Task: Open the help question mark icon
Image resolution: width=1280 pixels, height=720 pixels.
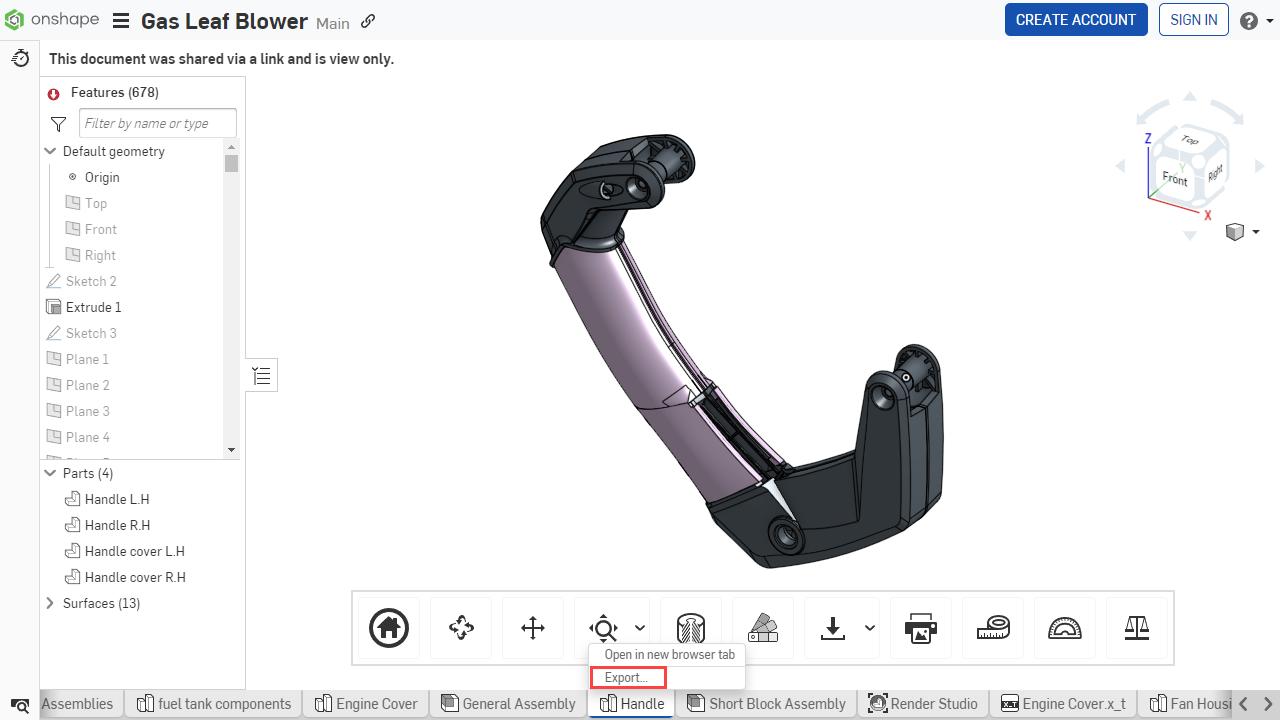Action: 1247,19
